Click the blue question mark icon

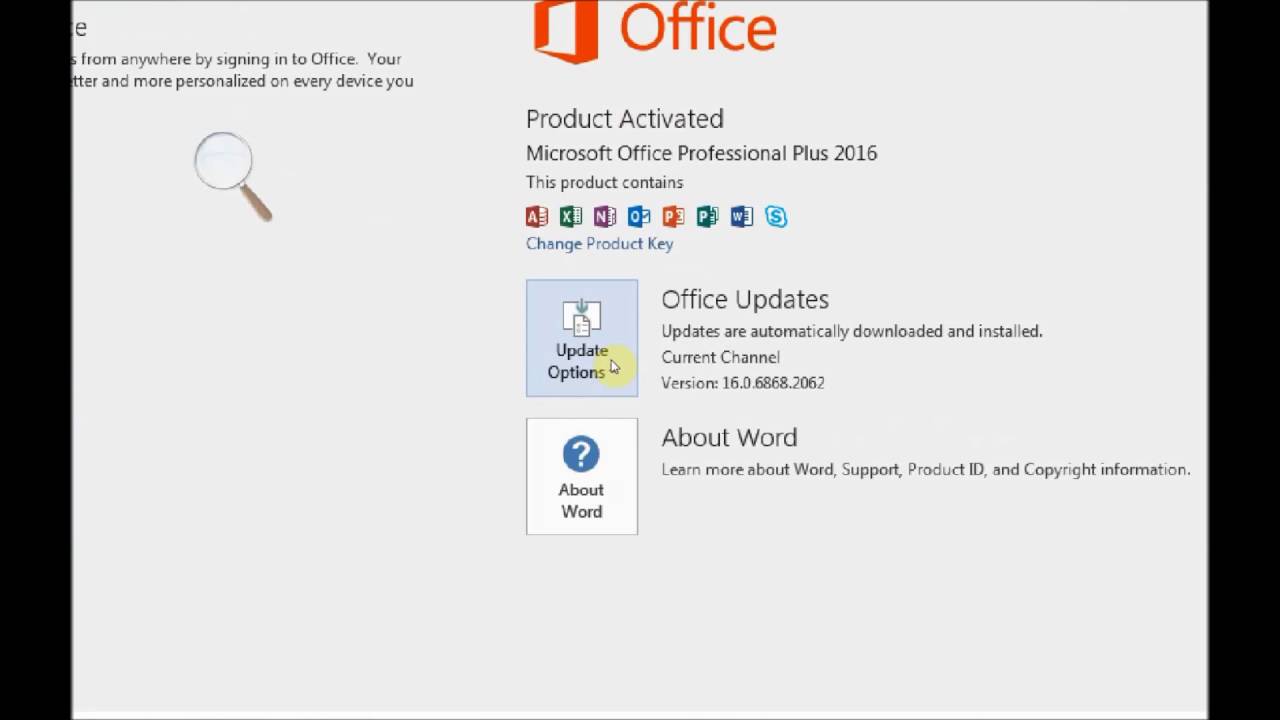coord(581,454)
